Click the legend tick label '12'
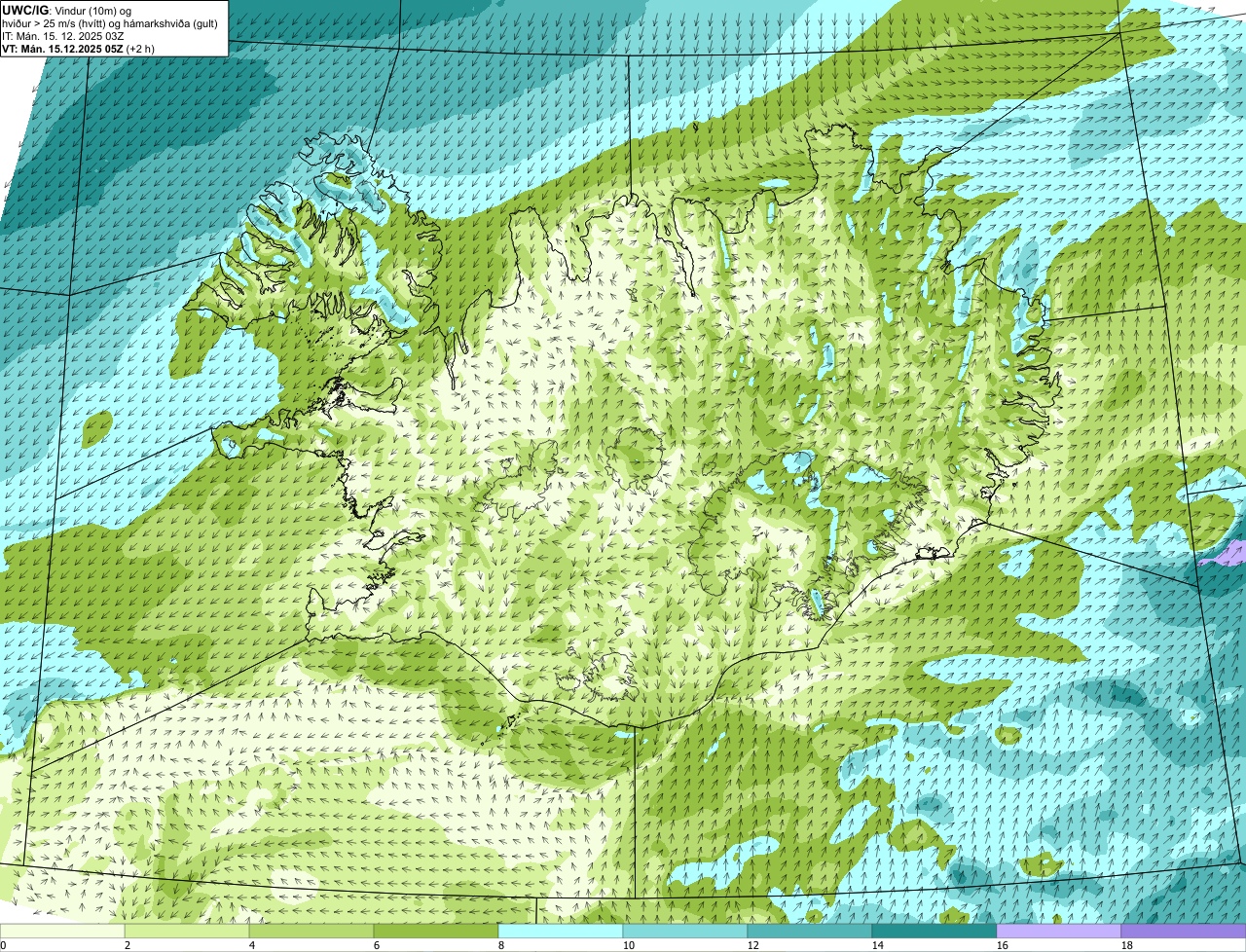 pos(753,945)
